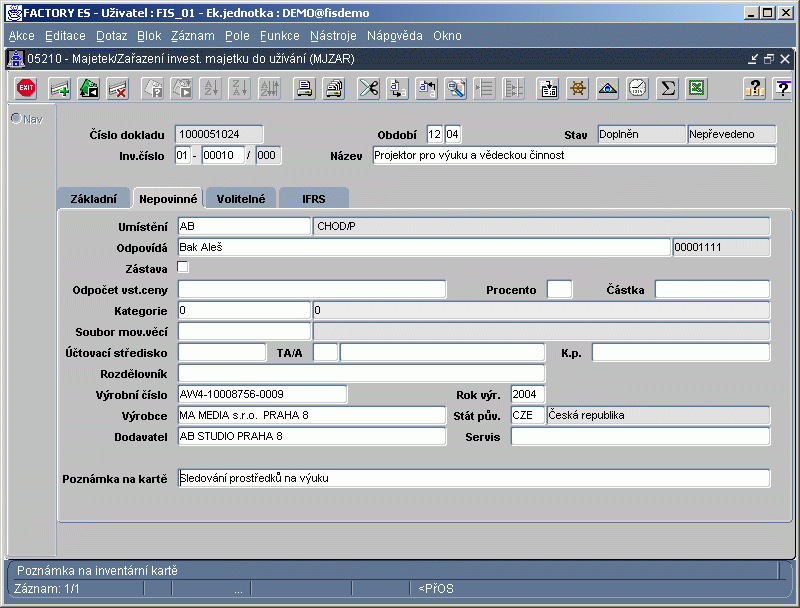Open the Nástroje menu
800x608 pixels.
click(x=333, y=36)
